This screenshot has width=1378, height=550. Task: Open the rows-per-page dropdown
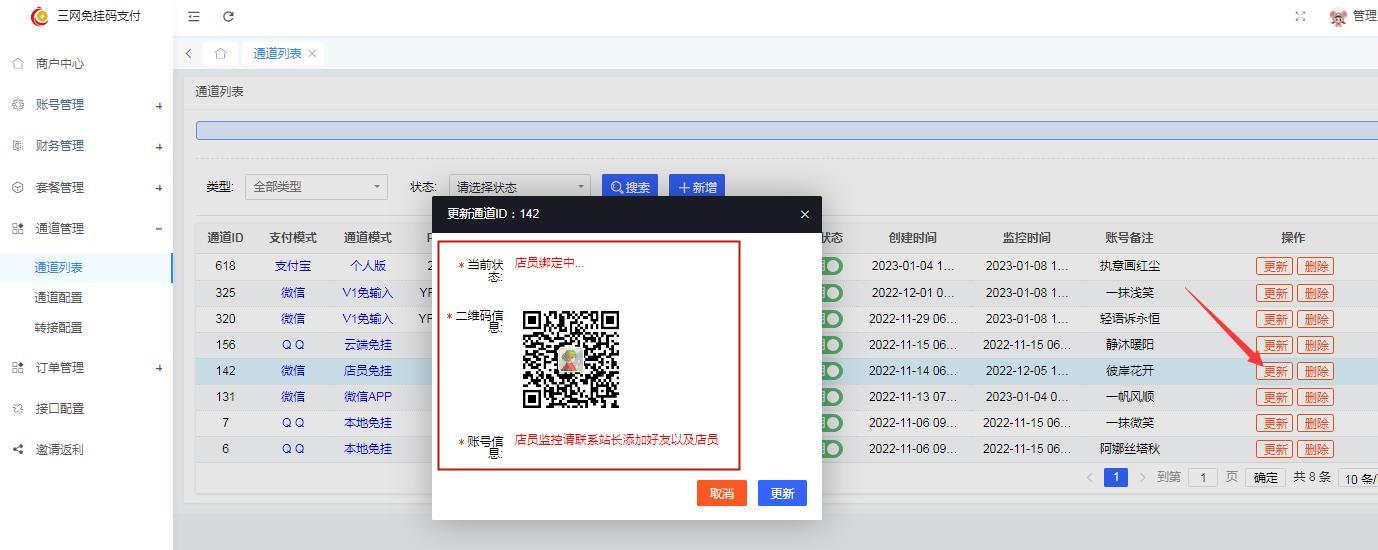pos(1358,479)
